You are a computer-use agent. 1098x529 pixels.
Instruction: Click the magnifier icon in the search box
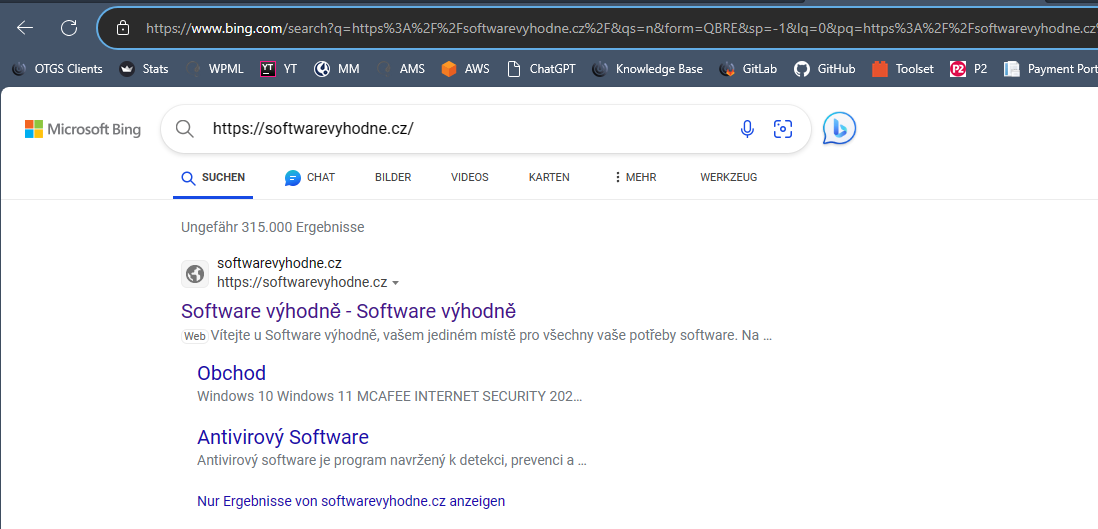point(184,129)
